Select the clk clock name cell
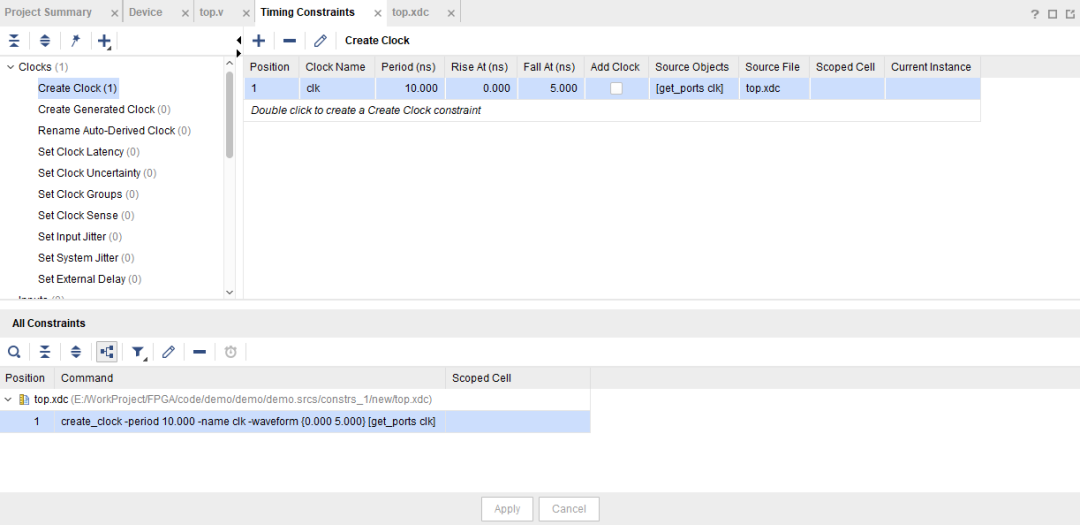This screenshot has width=1080, height=525. (x=338, y=88)
